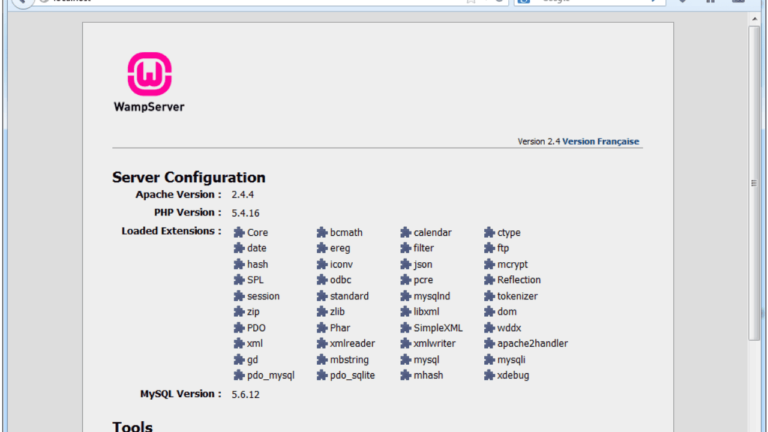Viewport: 768px width, 432px height.
Task: Click the PHP version value 5.4.16
Action: click(x=245, y=213)
